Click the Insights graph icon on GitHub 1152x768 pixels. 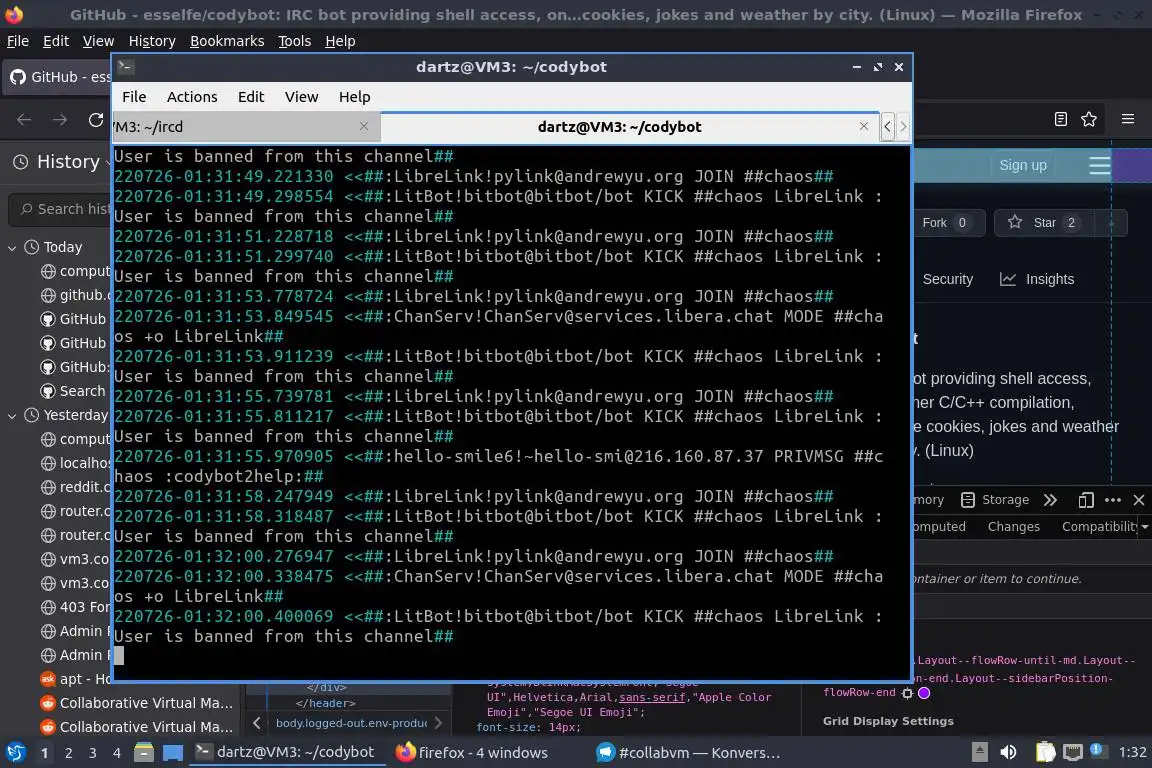tap(1008, 279)
